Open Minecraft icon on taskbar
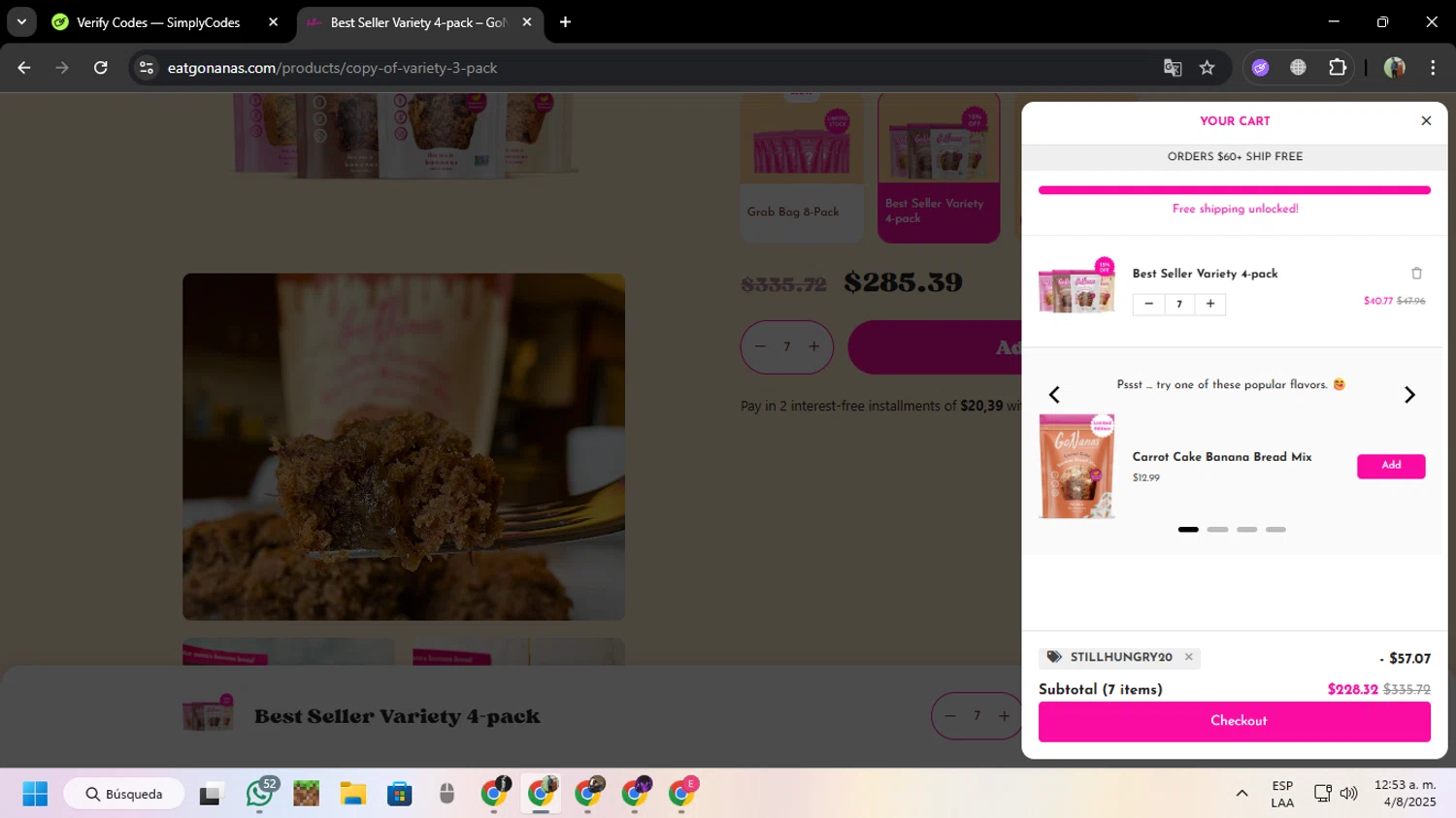Image resolution: width=1456 pixels, height=818 pixels. pyautogui.click(x=307, y=794)
